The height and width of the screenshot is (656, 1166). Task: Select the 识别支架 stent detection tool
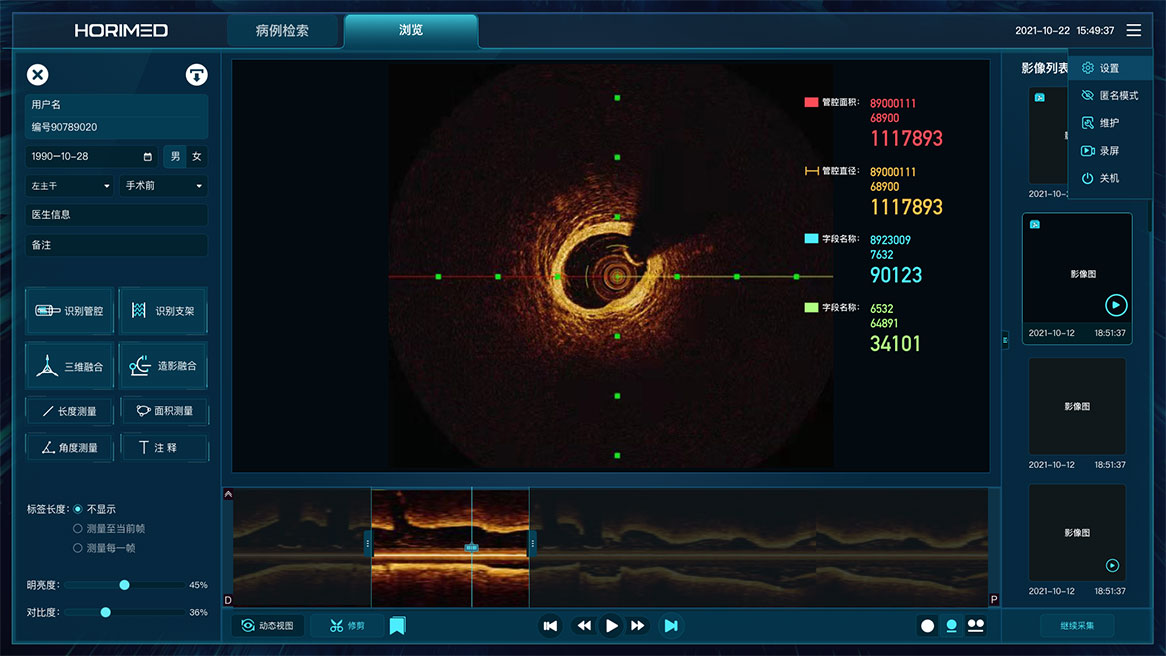(x=163, y=311)
